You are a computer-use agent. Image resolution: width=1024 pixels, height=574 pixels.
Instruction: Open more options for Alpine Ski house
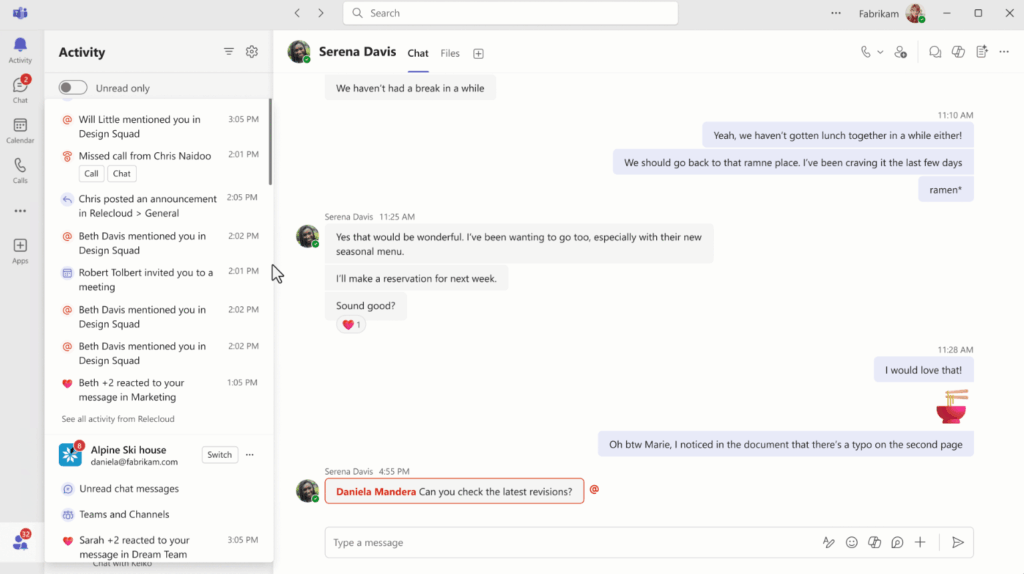[250, 455]
